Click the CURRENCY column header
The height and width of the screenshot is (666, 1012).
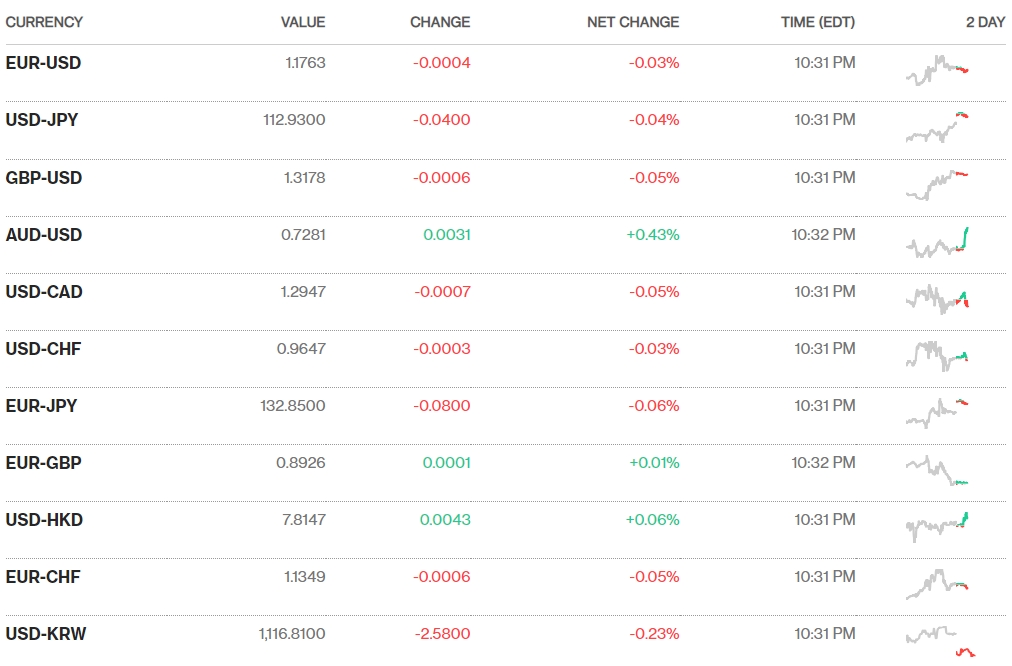44,22
